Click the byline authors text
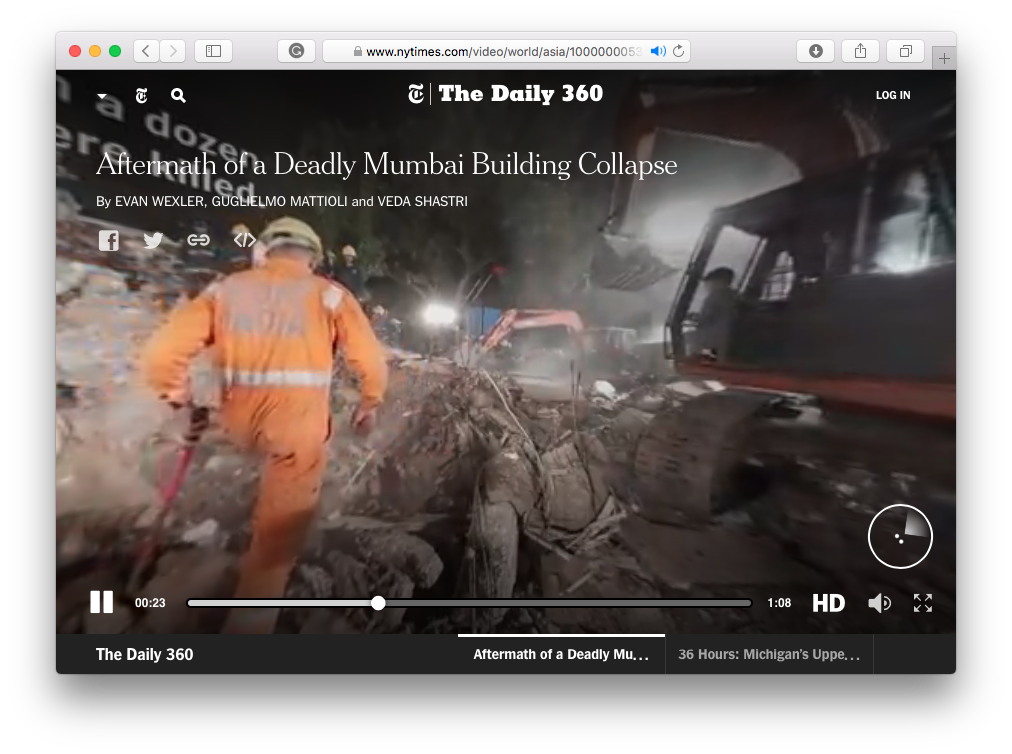 pyautogui.click(x=282, y=201)
